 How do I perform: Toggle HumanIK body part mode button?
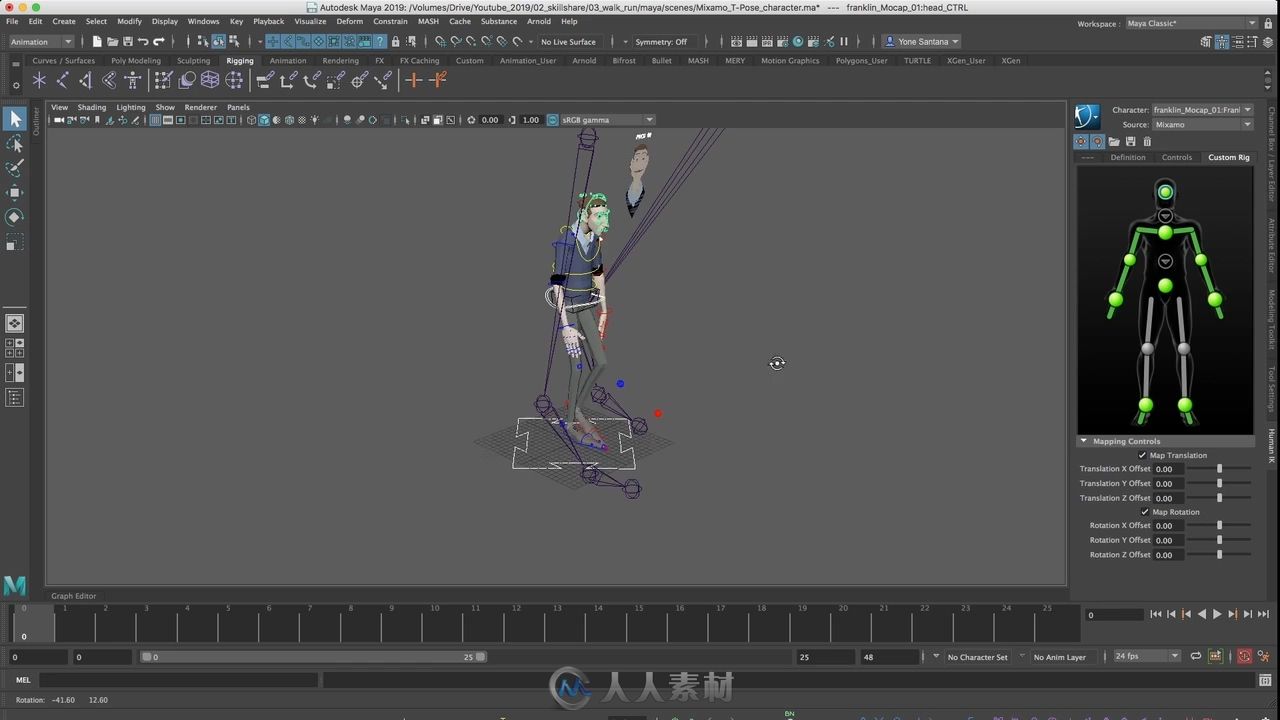pyautogui.click(x=1097, y=142)
